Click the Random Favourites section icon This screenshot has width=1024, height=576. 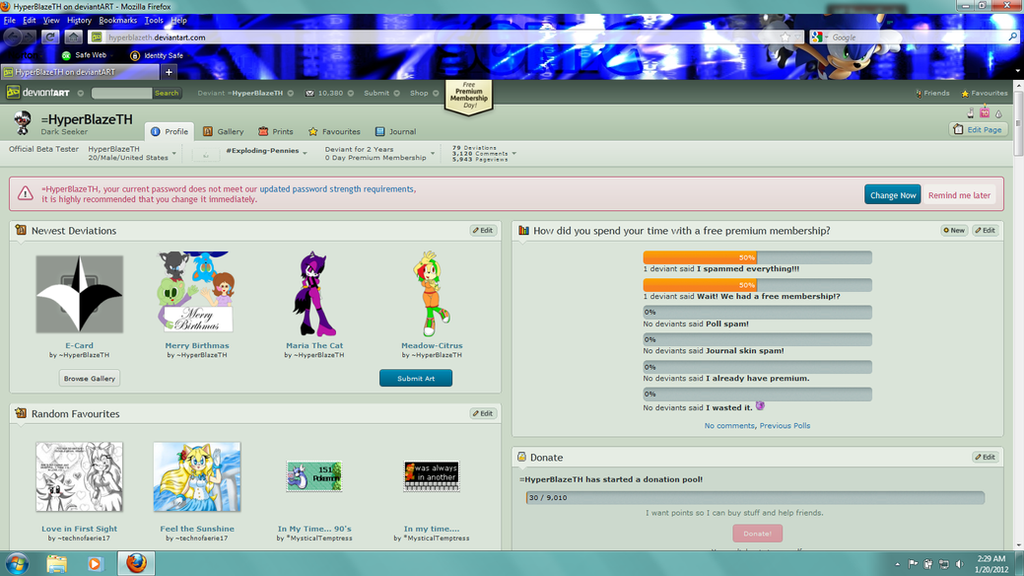click(21, 413)
